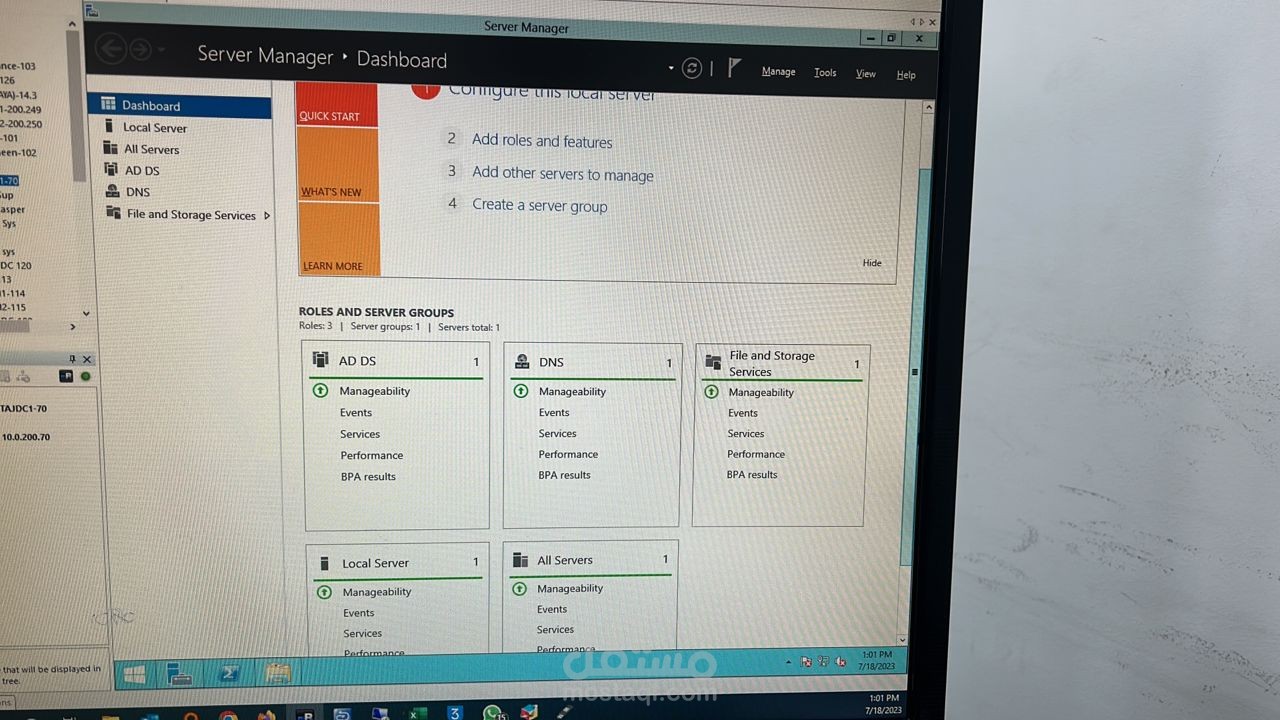Viewport: 1280px width, 720px height.
Task: Select File and Storage Services in navigation
Action: [191, 214]
